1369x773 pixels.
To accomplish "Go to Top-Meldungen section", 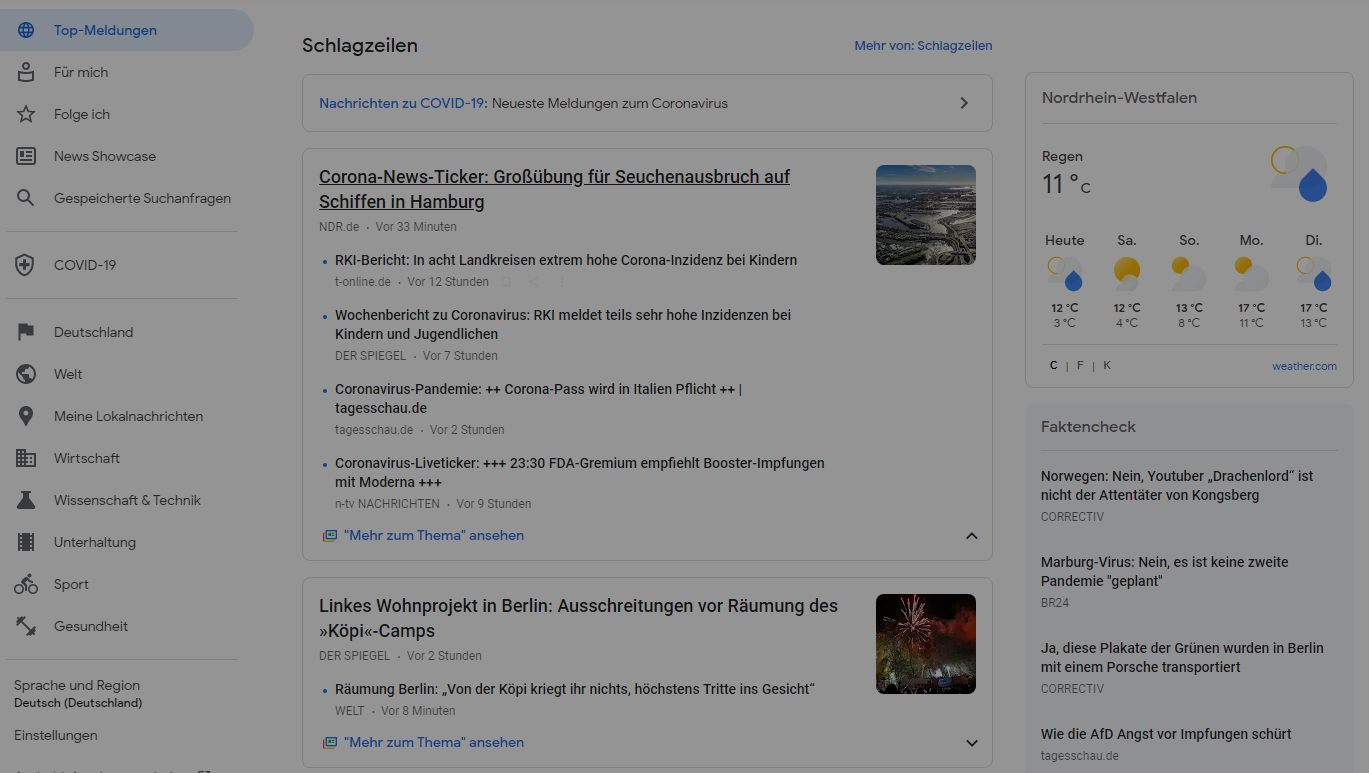I will click(127, 30).
